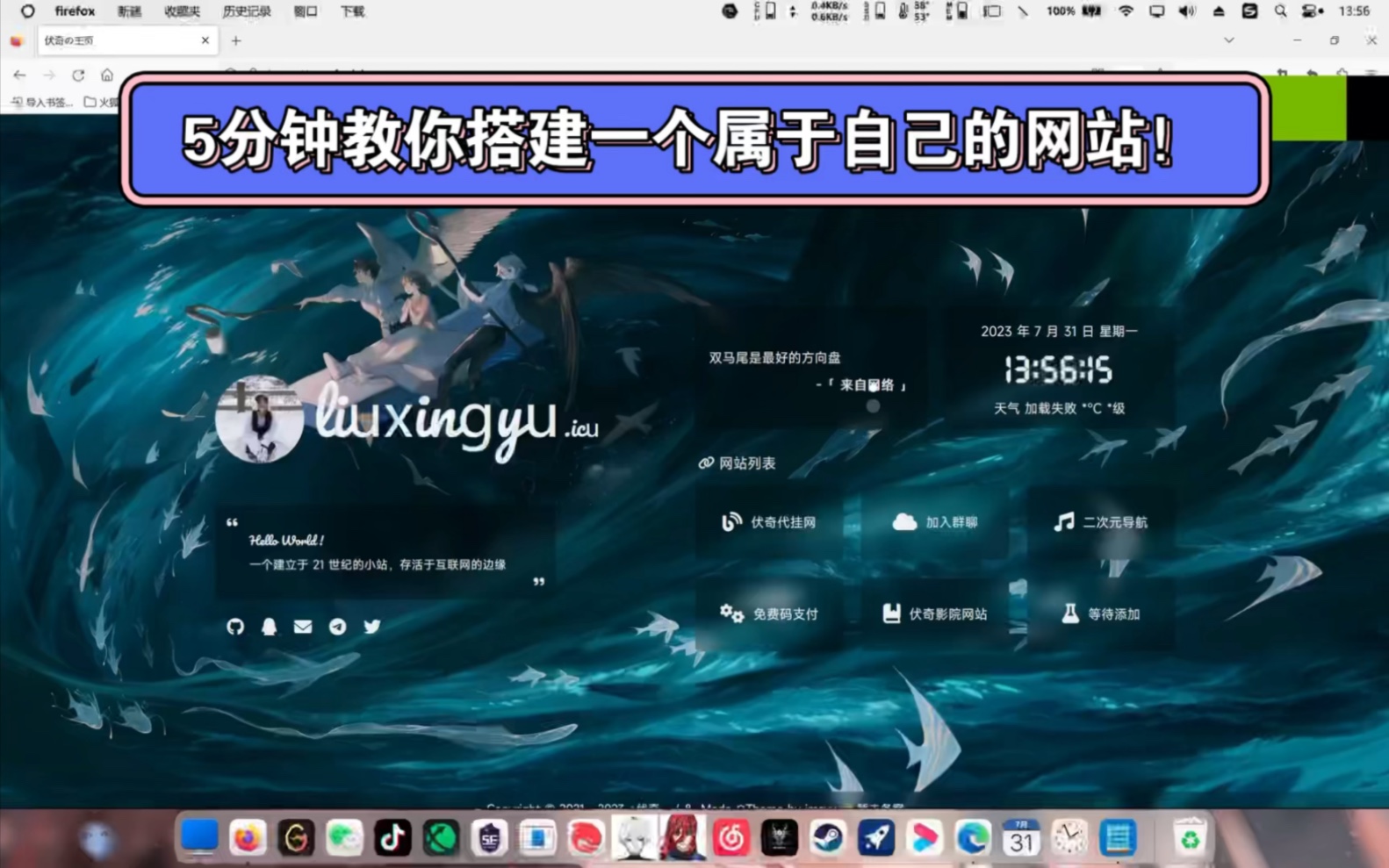Viewport: 1389px width, 868px height.
Task: Open NetEase Cloud Music dock icon
Action: (x=730, y=837)
